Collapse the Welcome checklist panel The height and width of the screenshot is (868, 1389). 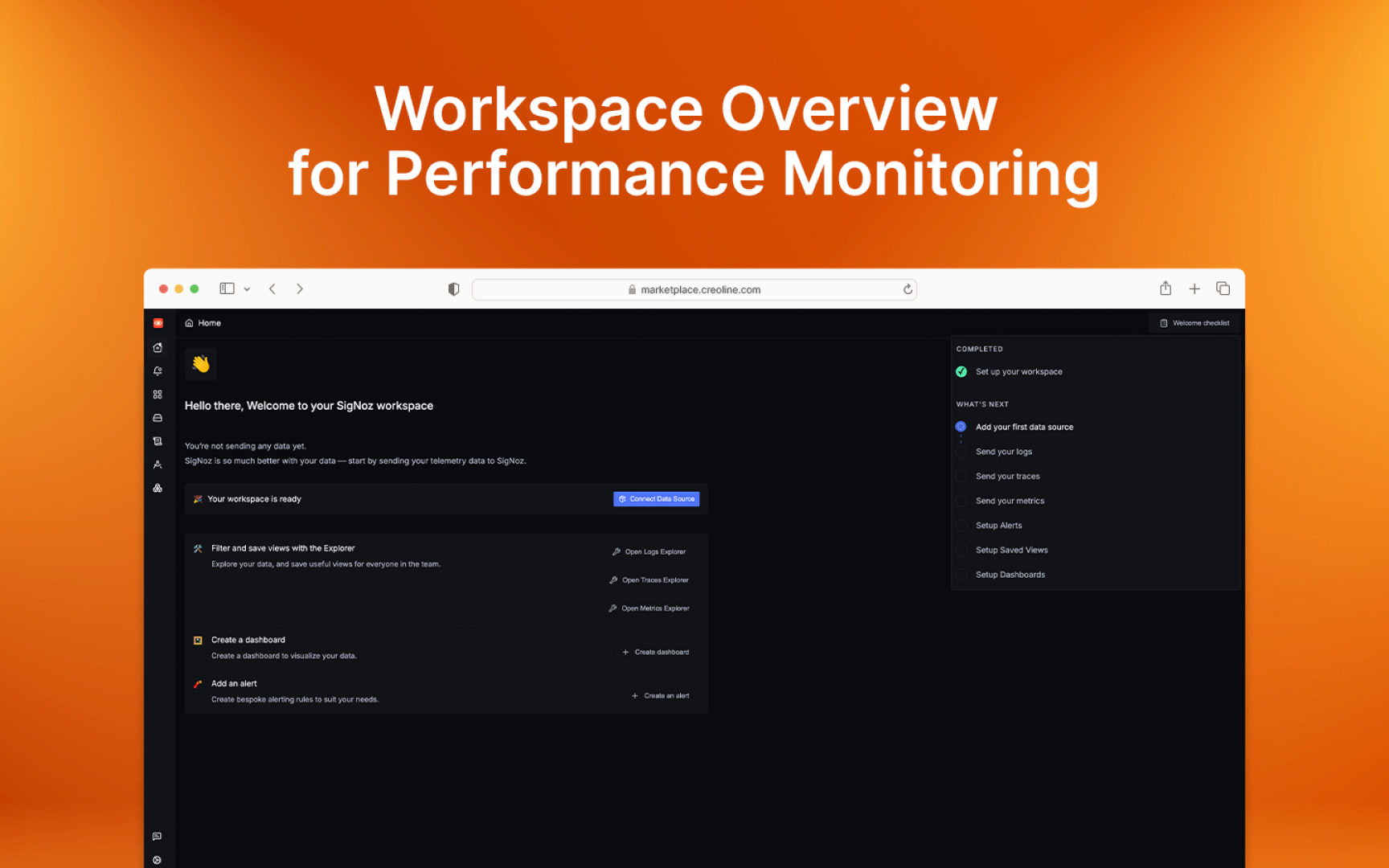coord(1194,323)
